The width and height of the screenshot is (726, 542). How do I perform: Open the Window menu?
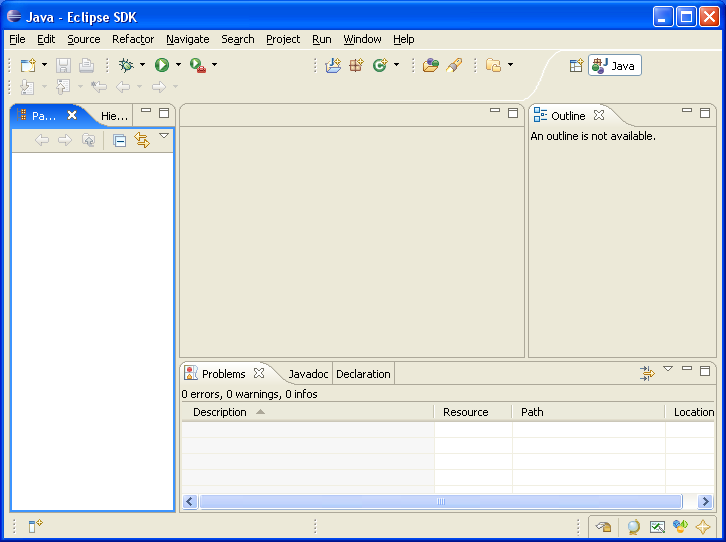[362, 39]
